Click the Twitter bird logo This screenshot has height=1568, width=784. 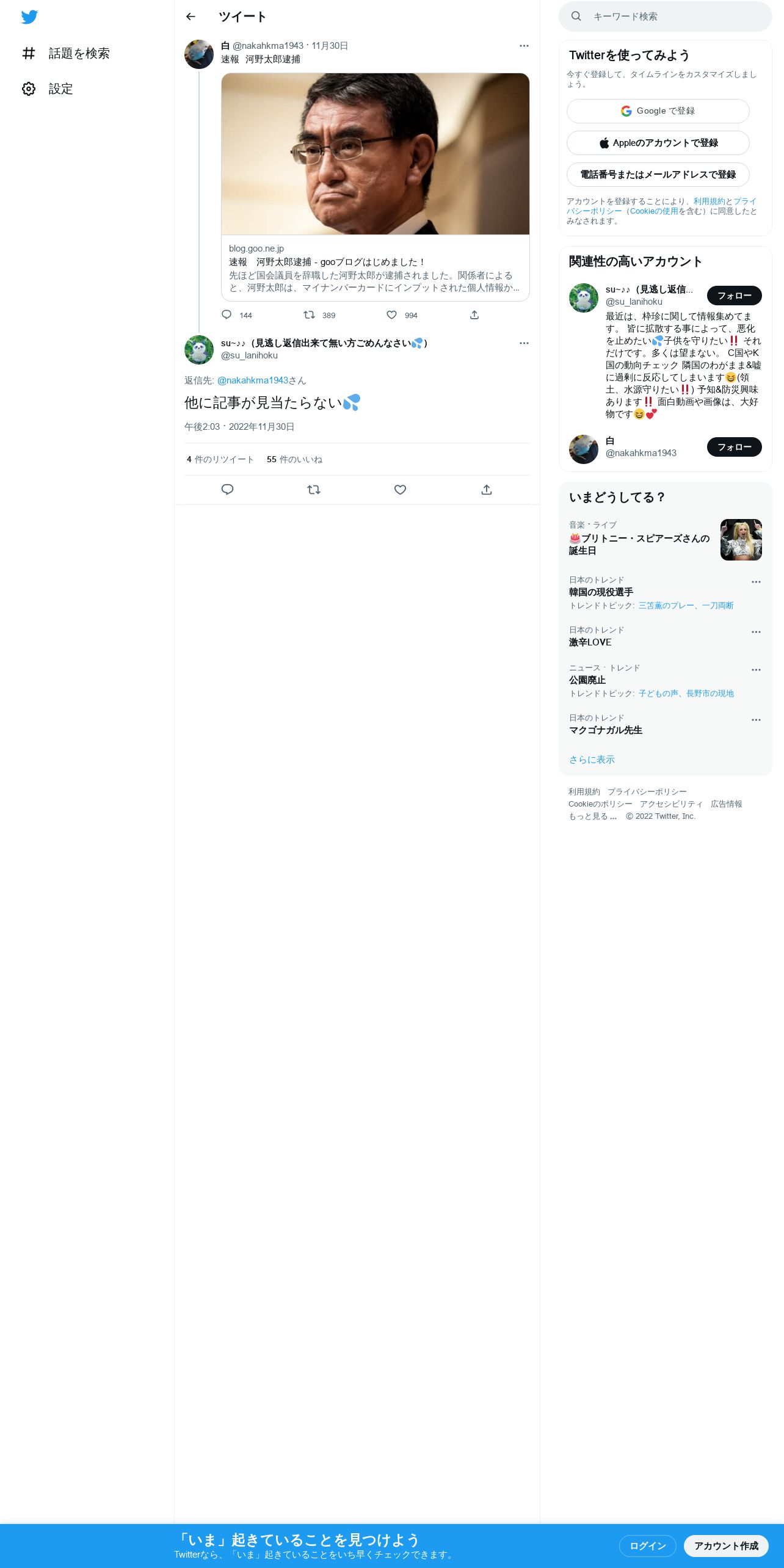[x=29, y=17]
